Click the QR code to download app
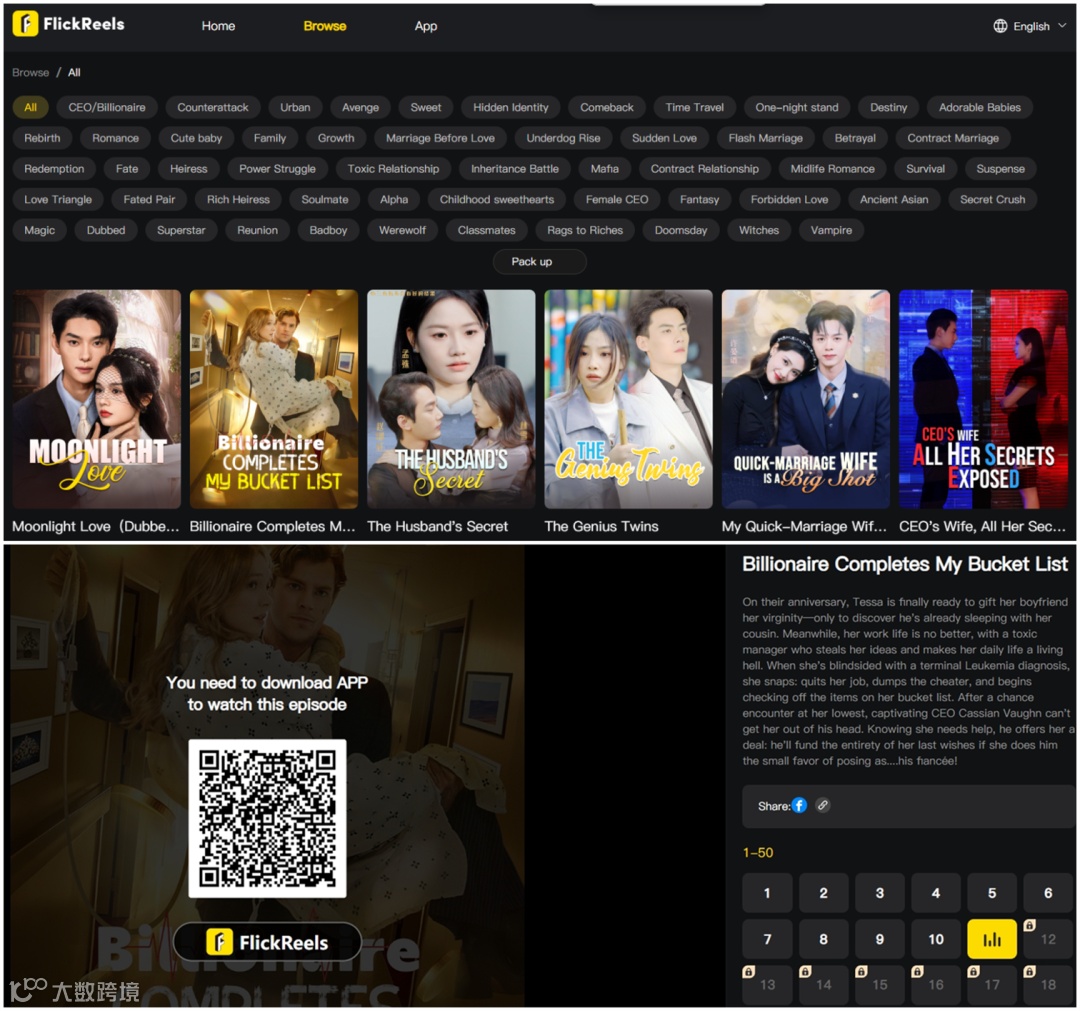 click(x=267, y=818)
